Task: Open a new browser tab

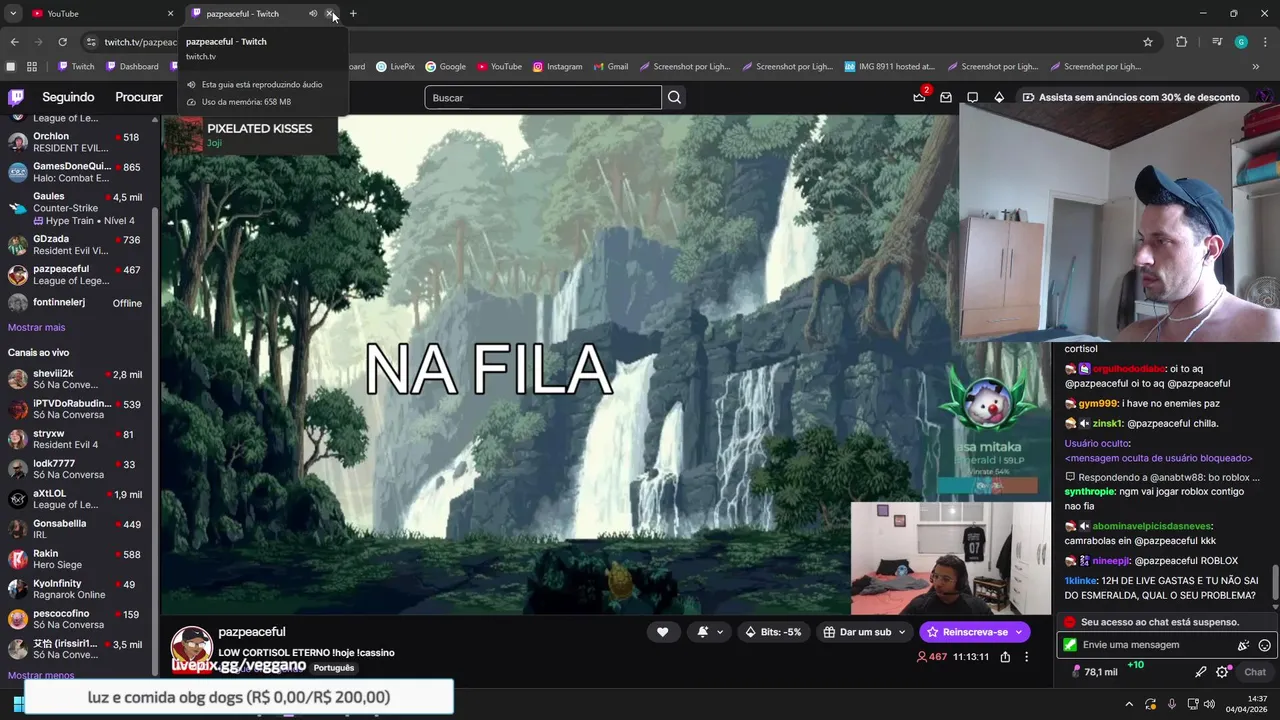Action: click(x=353, y=14)
